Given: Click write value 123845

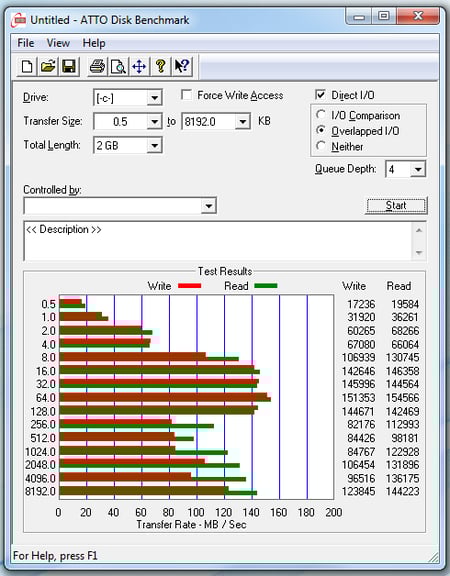Looking at the screenshot, I should [x=359, y=492].
